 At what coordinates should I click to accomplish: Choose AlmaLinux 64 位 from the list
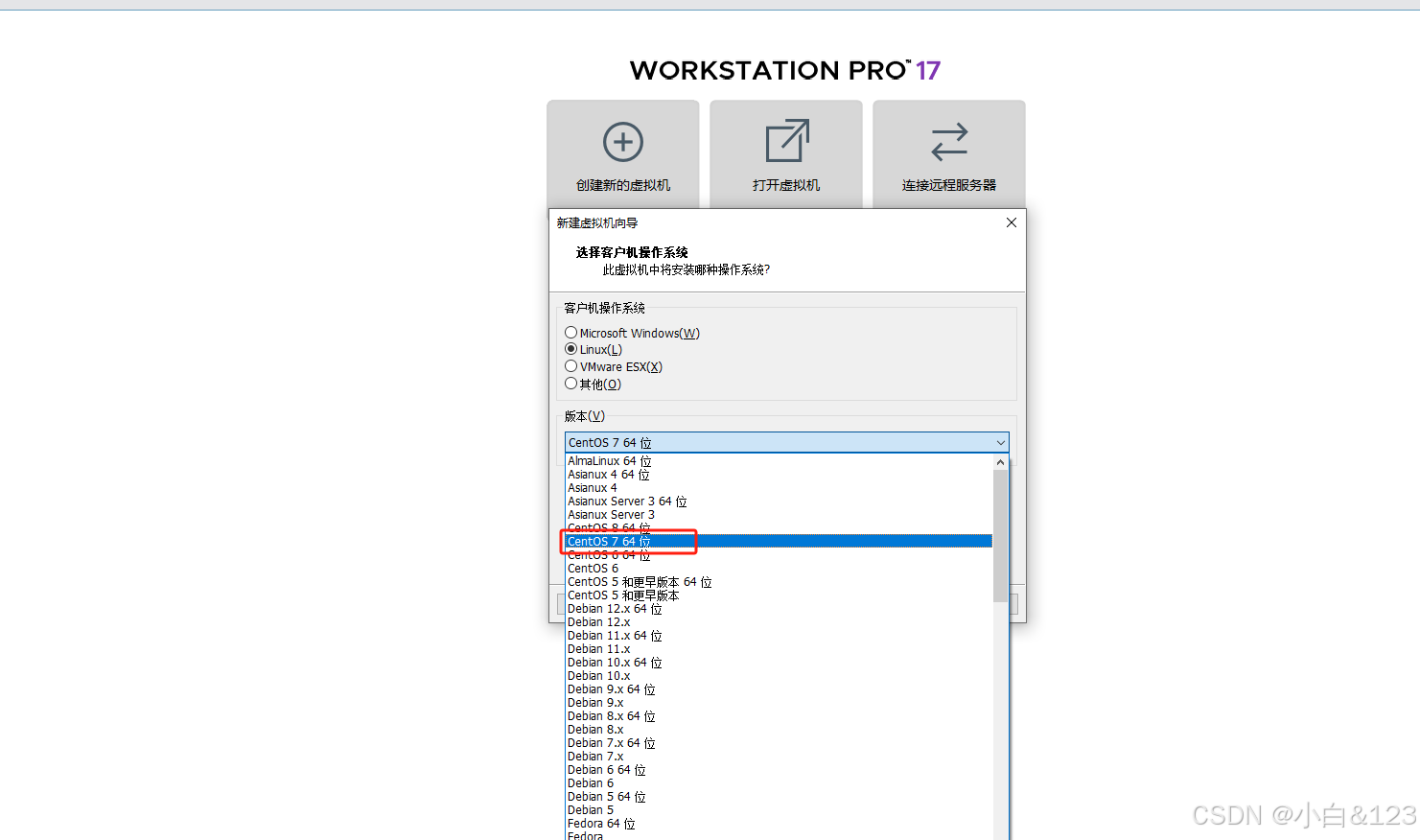tap(779, 461)
